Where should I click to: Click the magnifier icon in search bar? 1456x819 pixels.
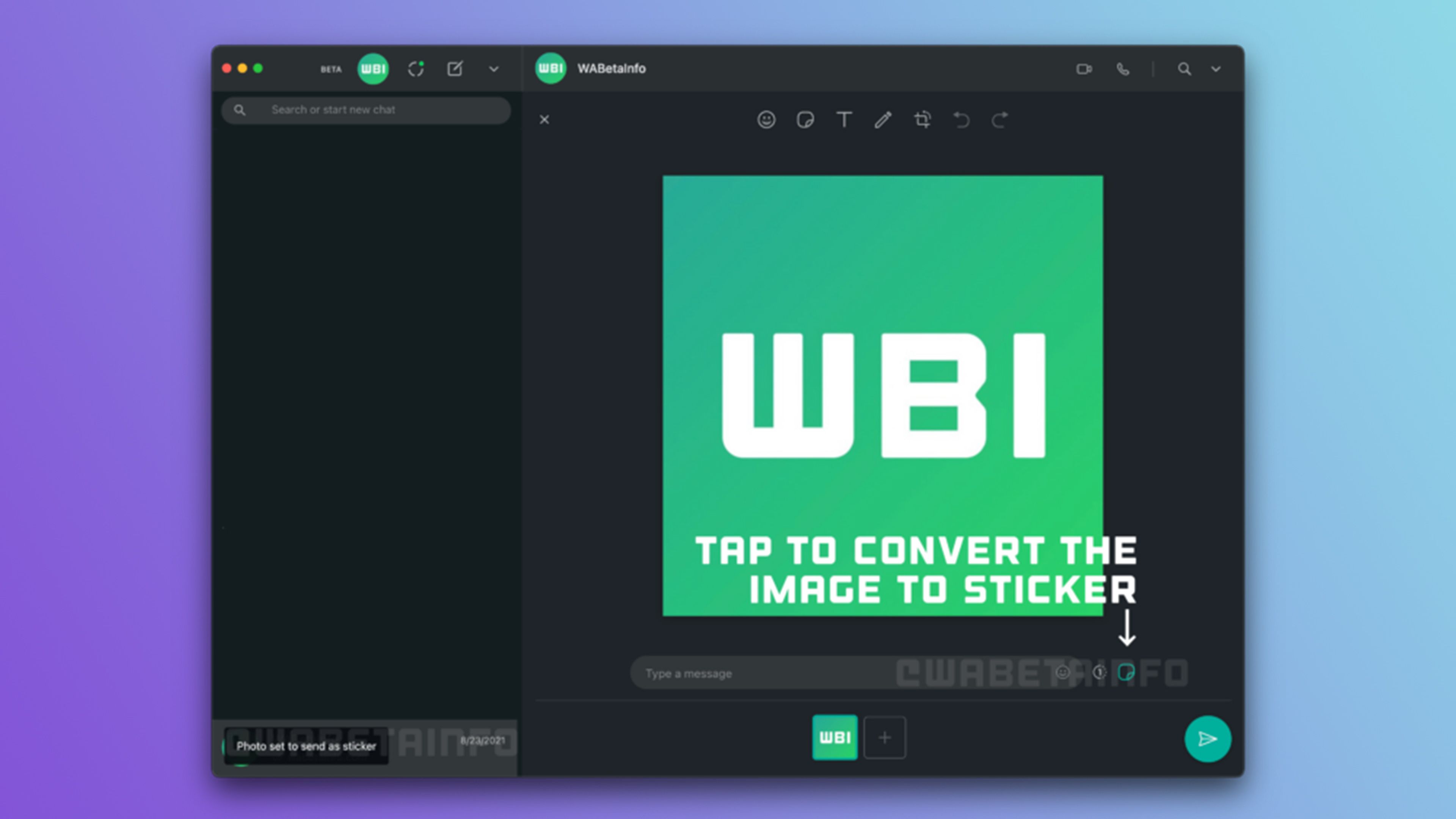point(240,110)
